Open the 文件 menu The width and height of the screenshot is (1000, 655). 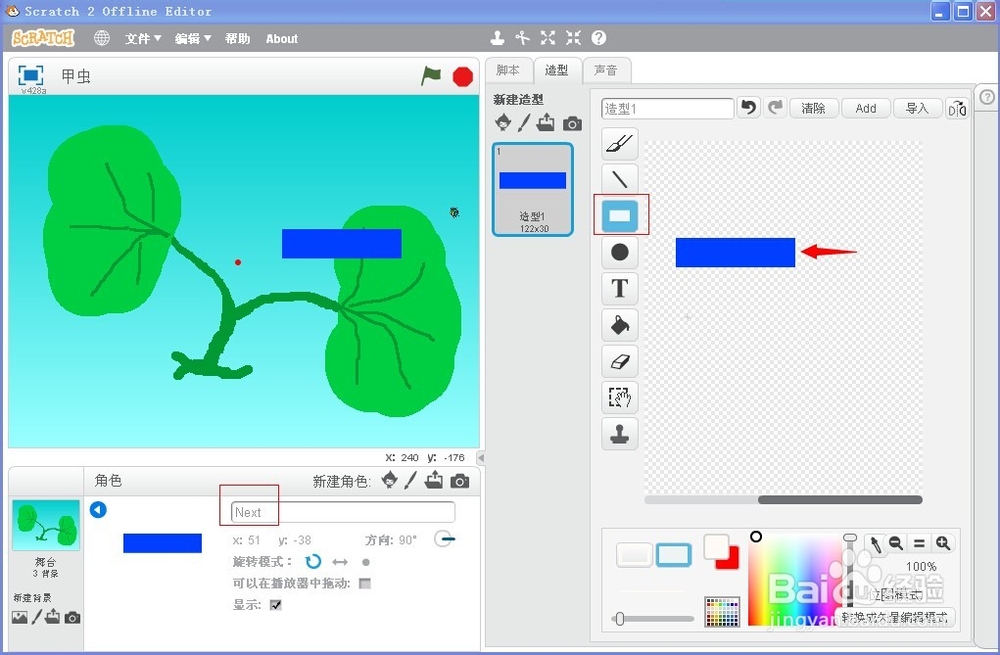pyautogui.click(x=143, y=39)
